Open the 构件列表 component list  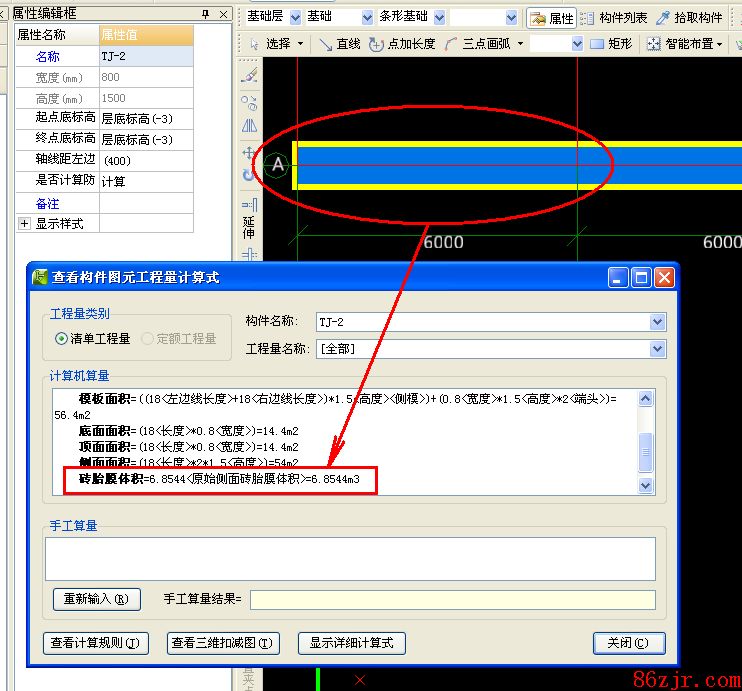point(614,18)
